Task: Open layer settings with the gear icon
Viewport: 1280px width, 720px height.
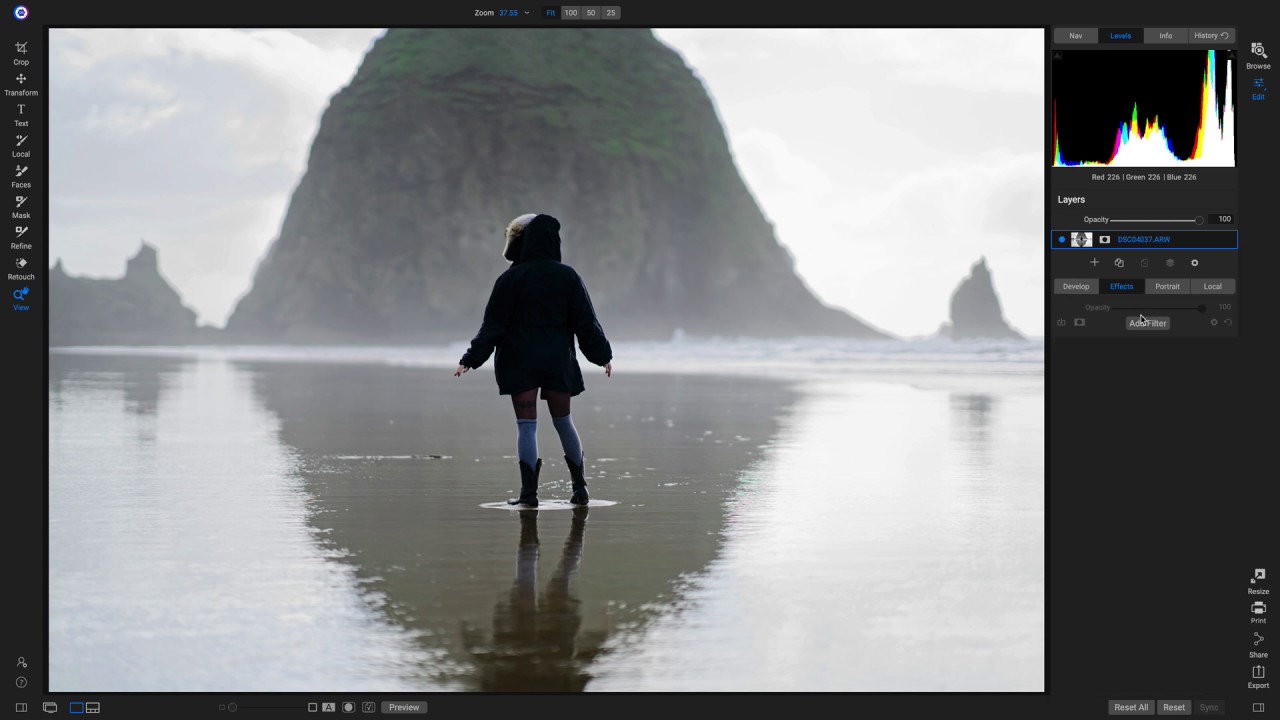Action: click(1195, 262)
